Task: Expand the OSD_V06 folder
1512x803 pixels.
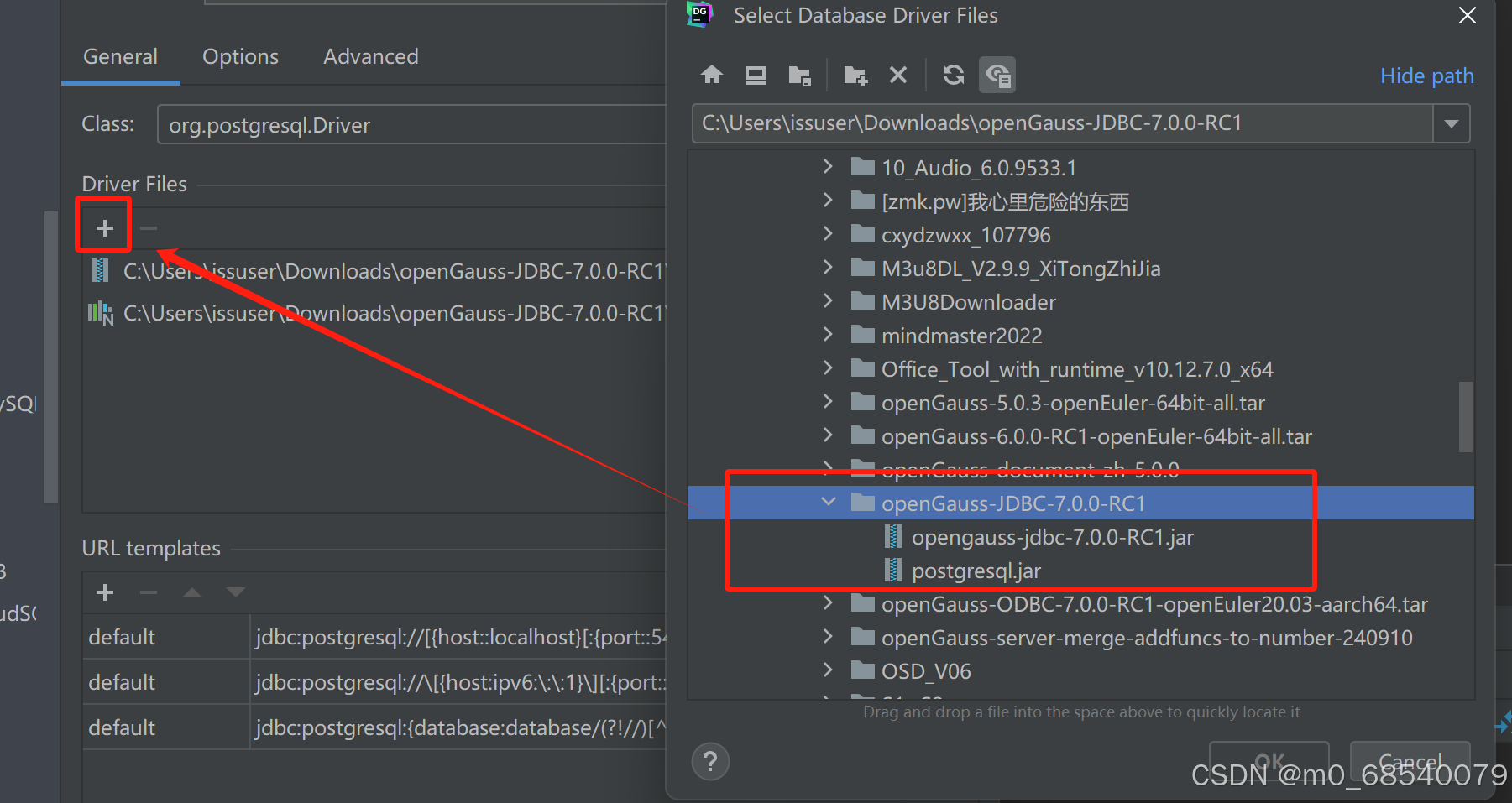Action: pyautogui.click(x=828, y=670)
